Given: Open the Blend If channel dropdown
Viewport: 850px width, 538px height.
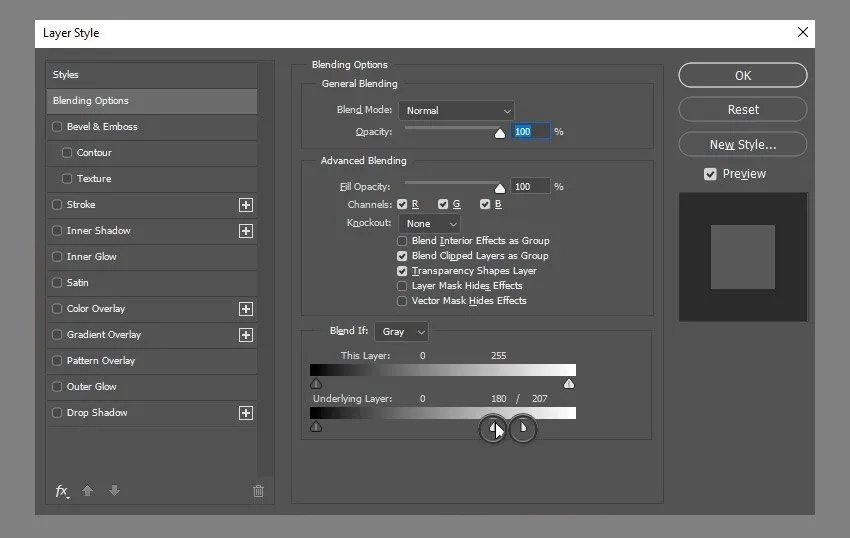Looking at the screenshot, I should [x=401, y=332].
